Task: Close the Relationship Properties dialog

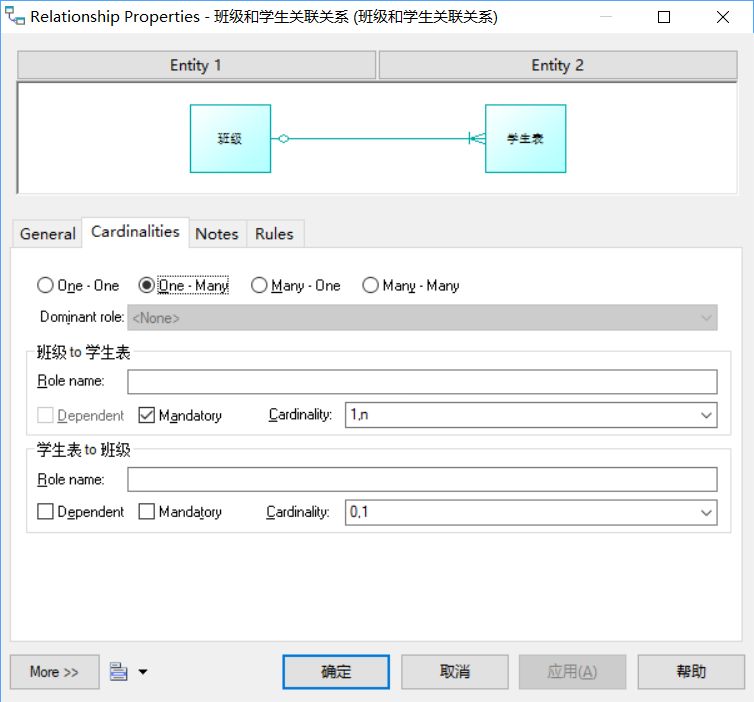Action: pos(722,17)
